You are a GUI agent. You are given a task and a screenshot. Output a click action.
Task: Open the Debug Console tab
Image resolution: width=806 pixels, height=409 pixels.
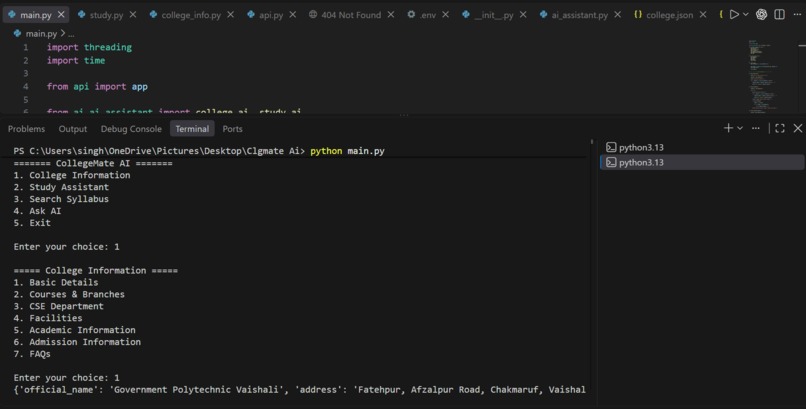(x=131, y=129)
